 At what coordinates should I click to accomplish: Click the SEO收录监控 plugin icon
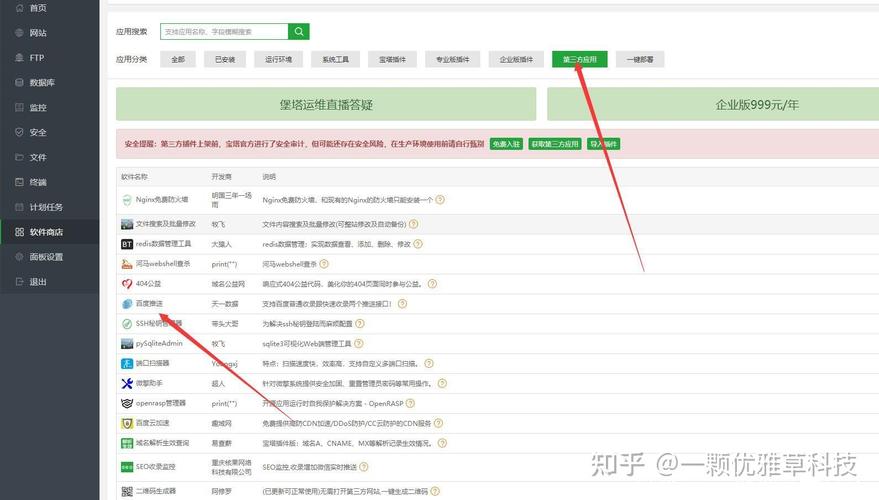point(127,467)
